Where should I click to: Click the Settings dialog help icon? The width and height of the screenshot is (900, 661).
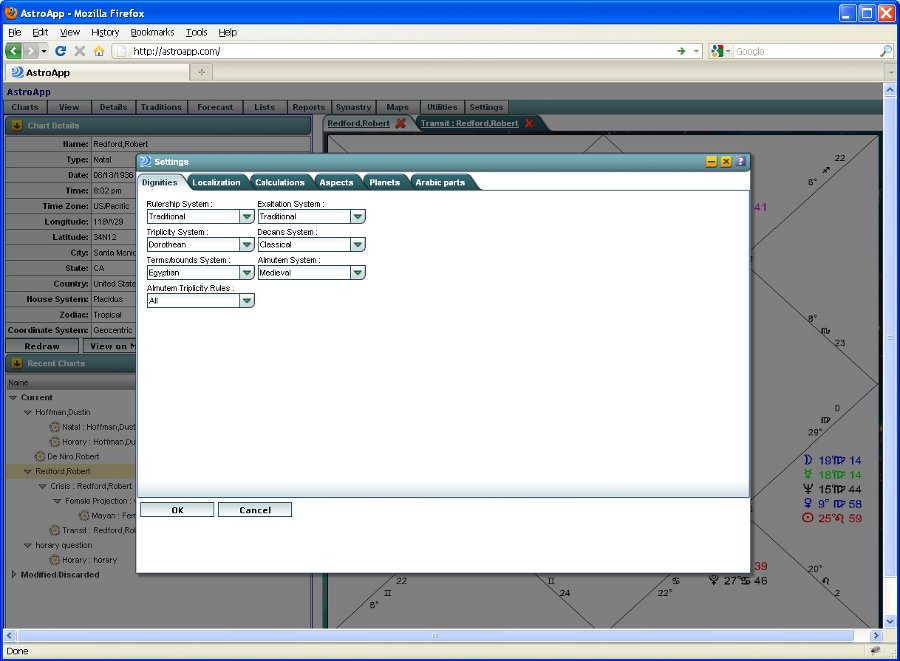coord(740,161)
